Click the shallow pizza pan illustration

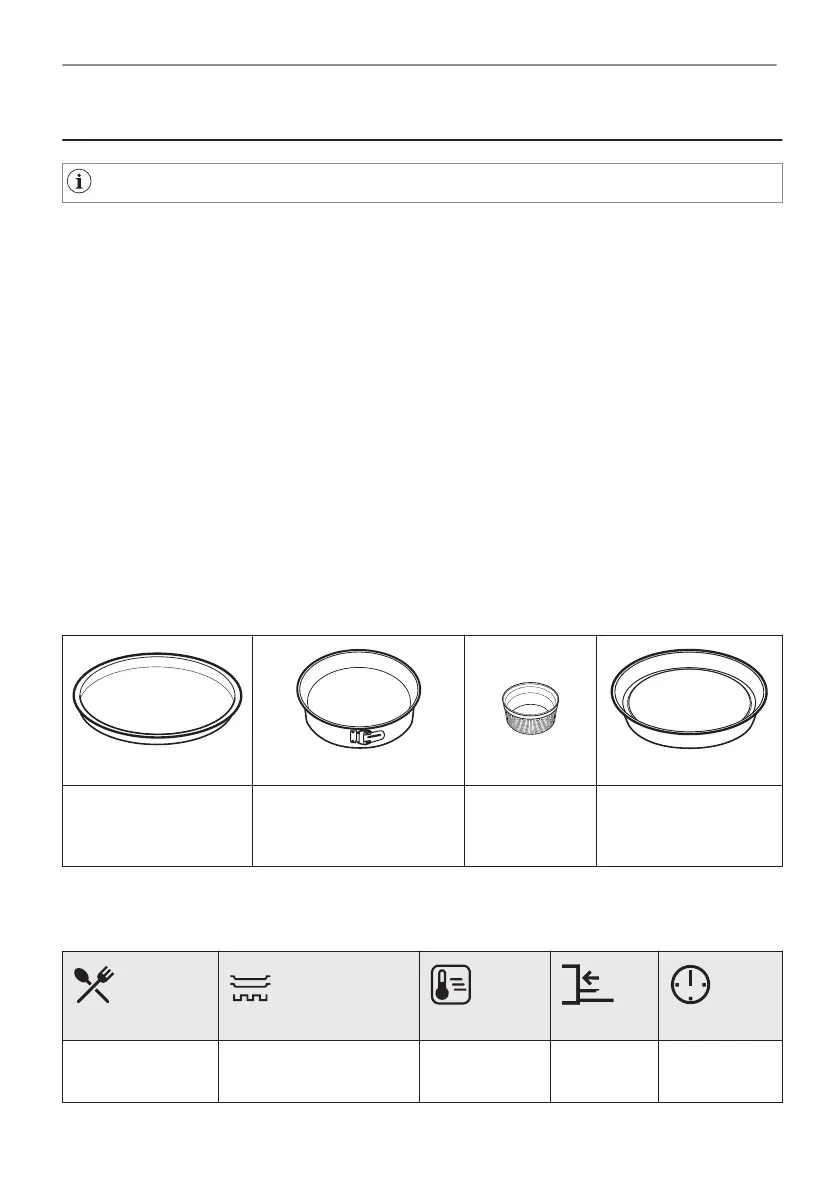pyautogui.click(x=158, y=699)
